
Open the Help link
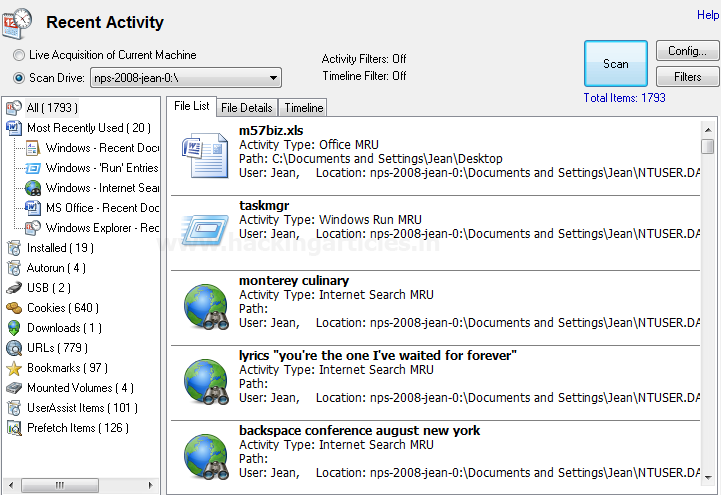707,15
